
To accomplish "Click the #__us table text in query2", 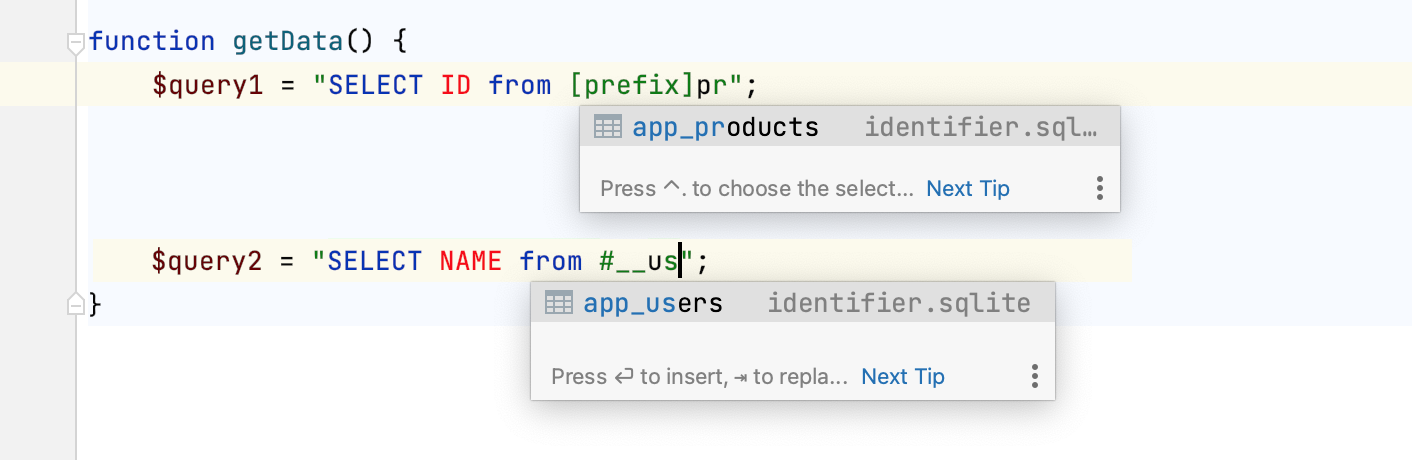I will [x=638, y=262].
